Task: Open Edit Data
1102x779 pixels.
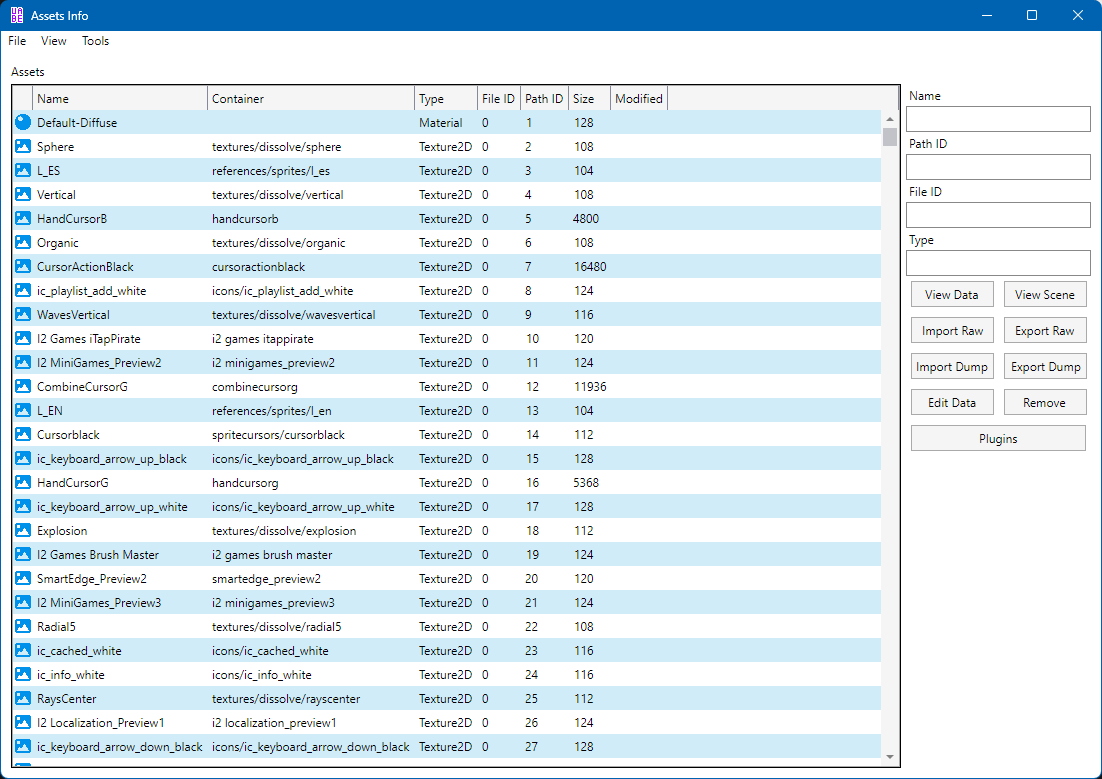Action: coord(952,402)
